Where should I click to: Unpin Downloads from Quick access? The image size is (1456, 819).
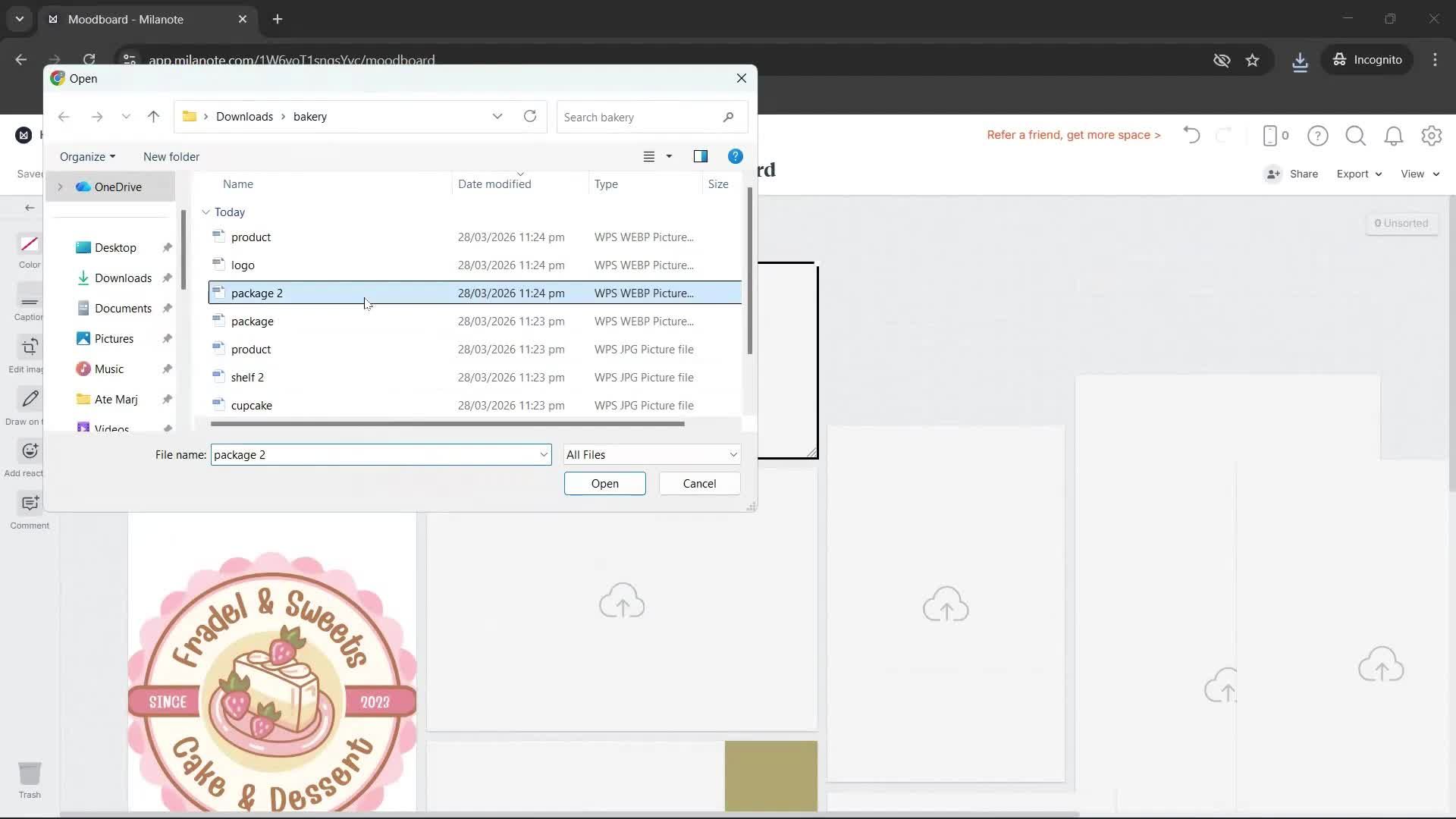[166, 278]
